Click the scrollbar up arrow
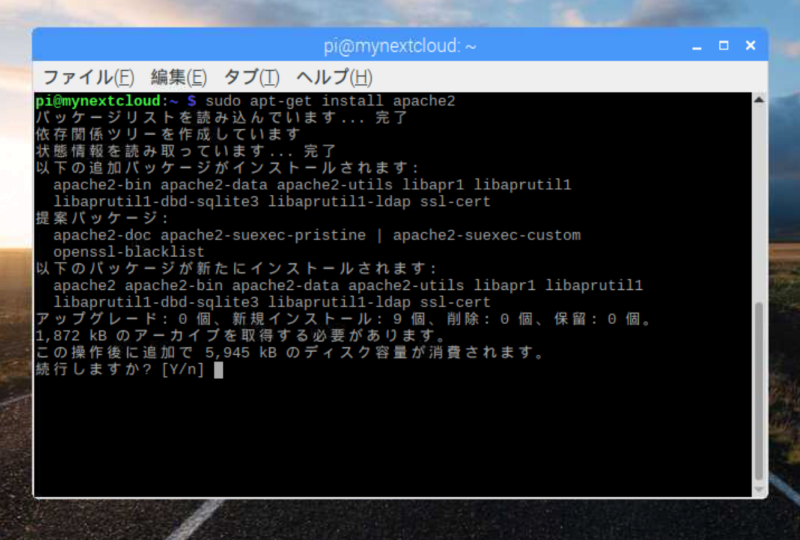 tap(759, 100)
